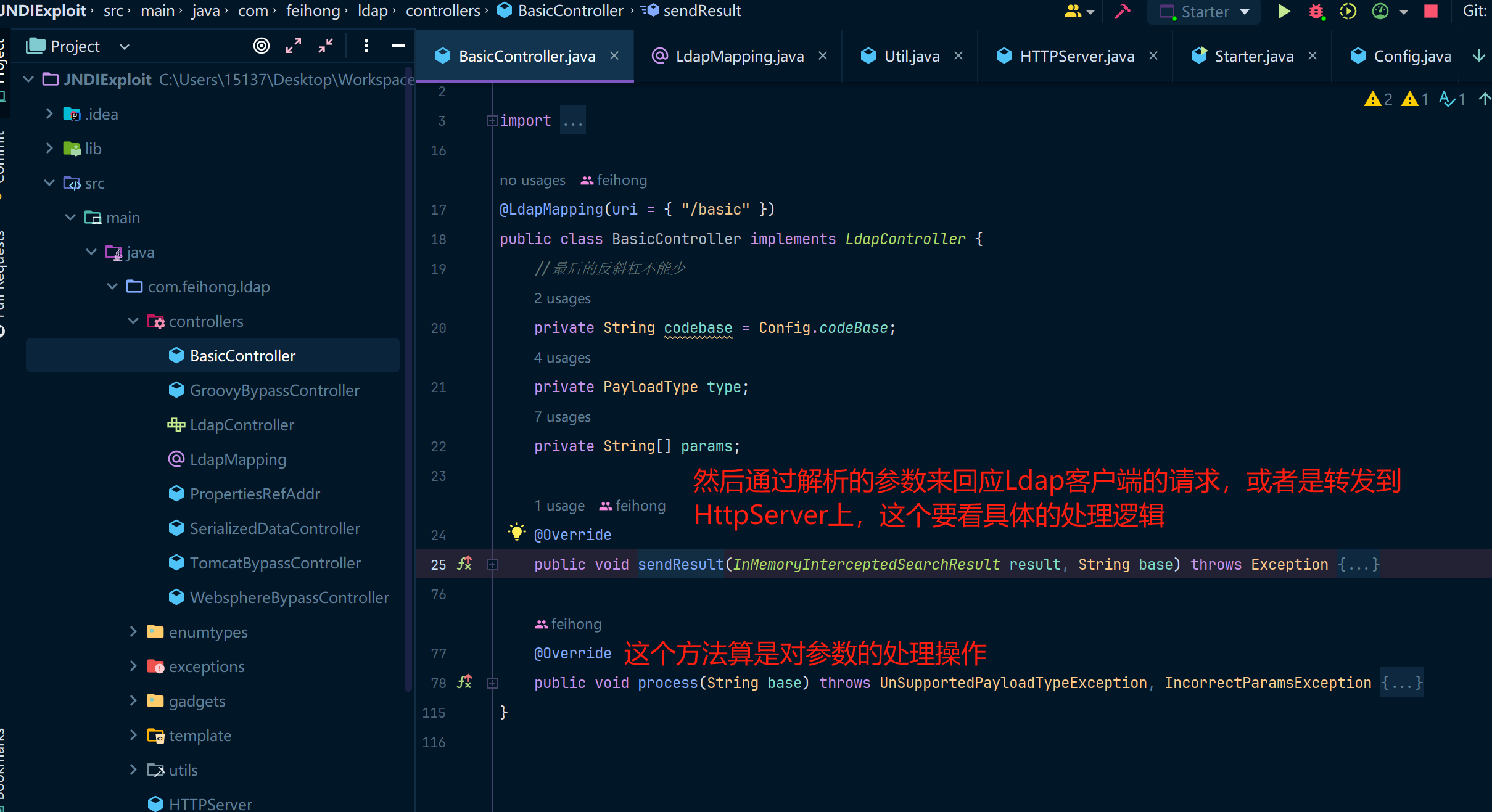This screenshot has height=812, width=1492.
Task: Open PropertiesRefAddr class in tree
Action: pos(255,494)
